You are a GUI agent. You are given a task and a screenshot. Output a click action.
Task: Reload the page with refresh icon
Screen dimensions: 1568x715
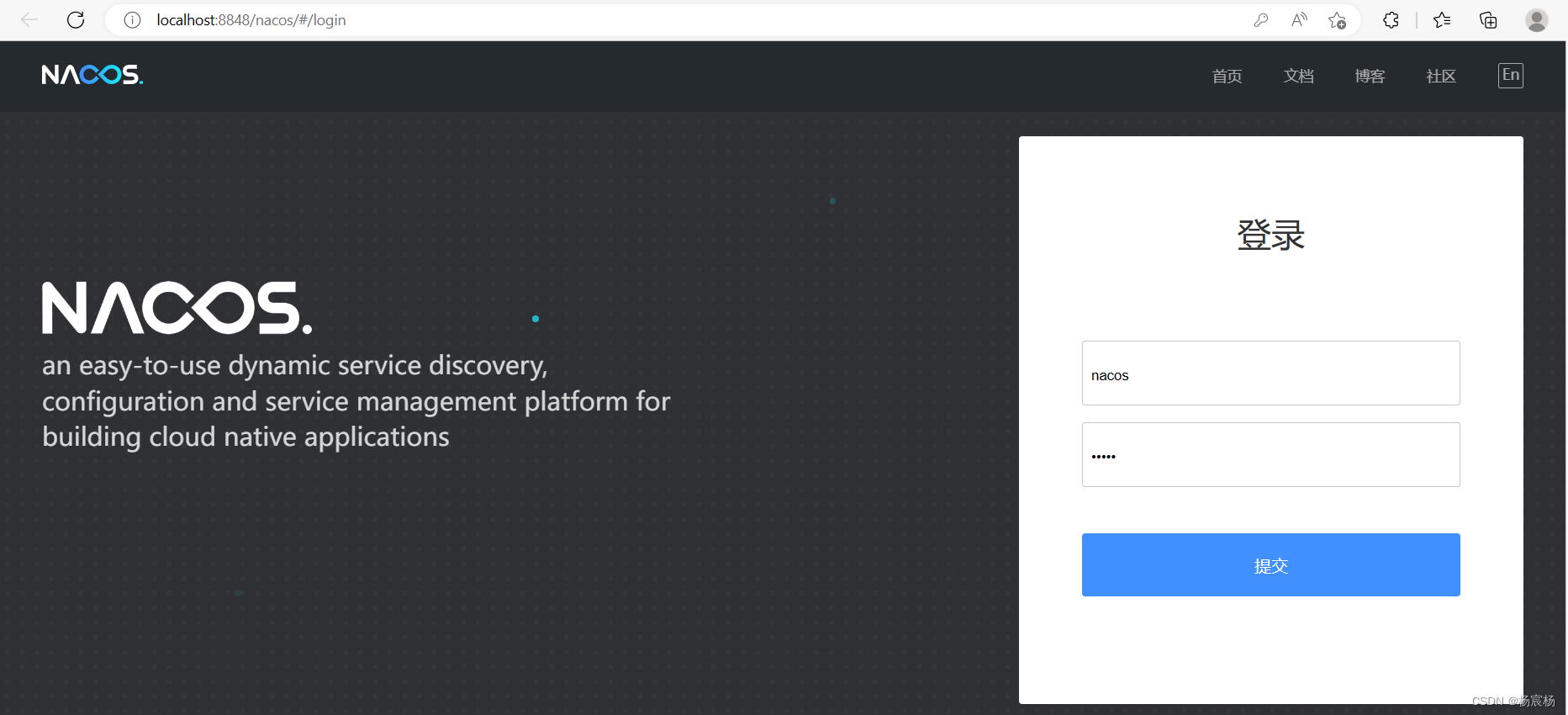pyautogui.click(x=76, y=19)
